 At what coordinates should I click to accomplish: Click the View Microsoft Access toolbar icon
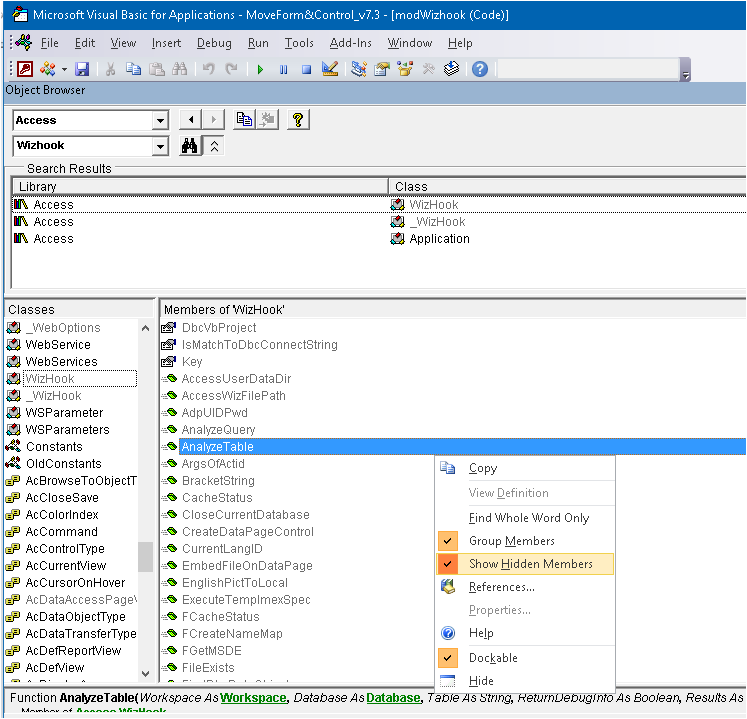point(24,69)
